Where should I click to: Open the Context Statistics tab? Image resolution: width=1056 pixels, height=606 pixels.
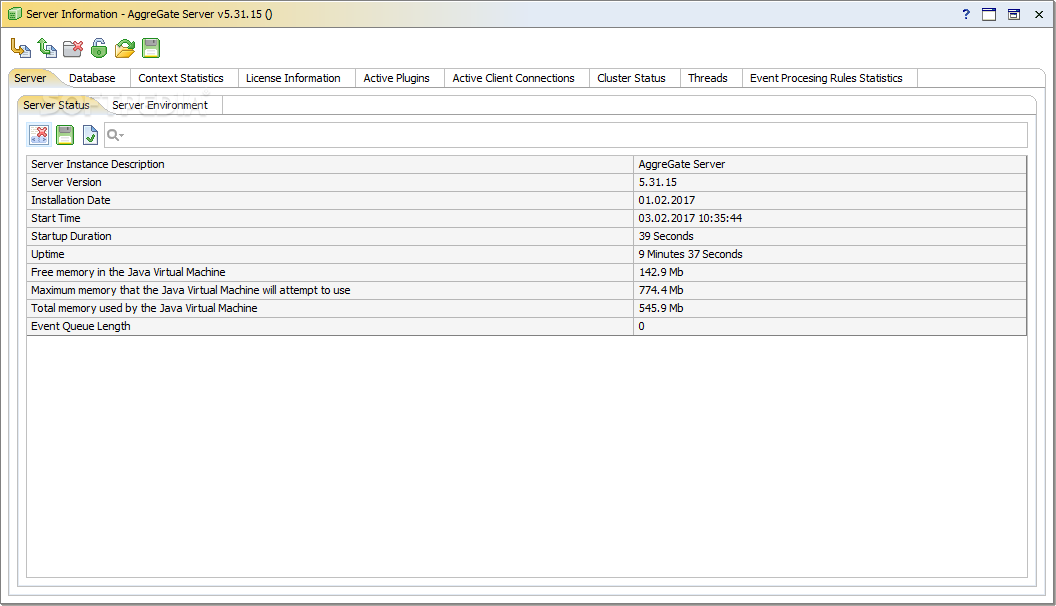point(180,78)
